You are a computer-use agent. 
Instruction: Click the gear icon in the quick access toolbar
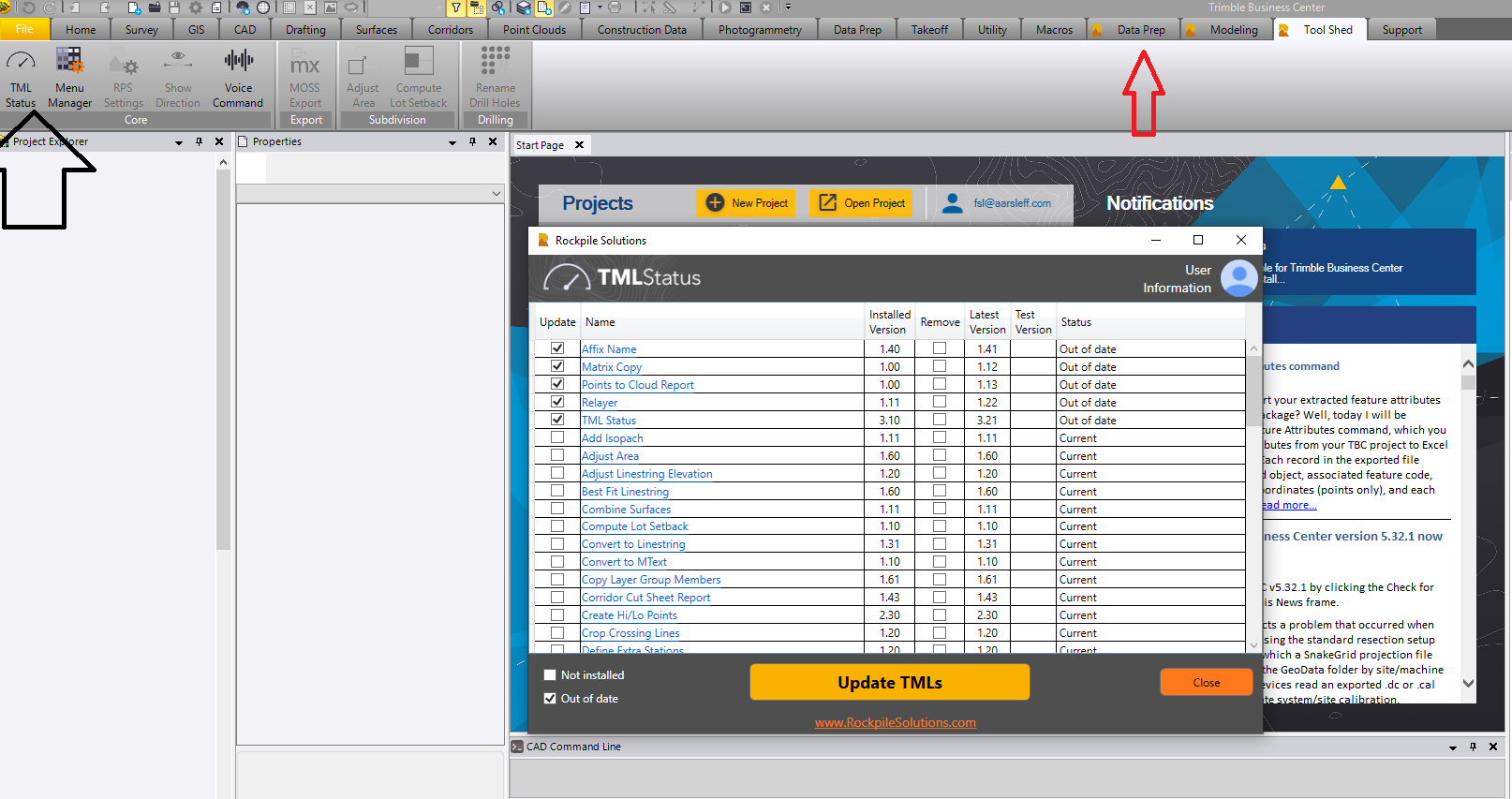196,7
